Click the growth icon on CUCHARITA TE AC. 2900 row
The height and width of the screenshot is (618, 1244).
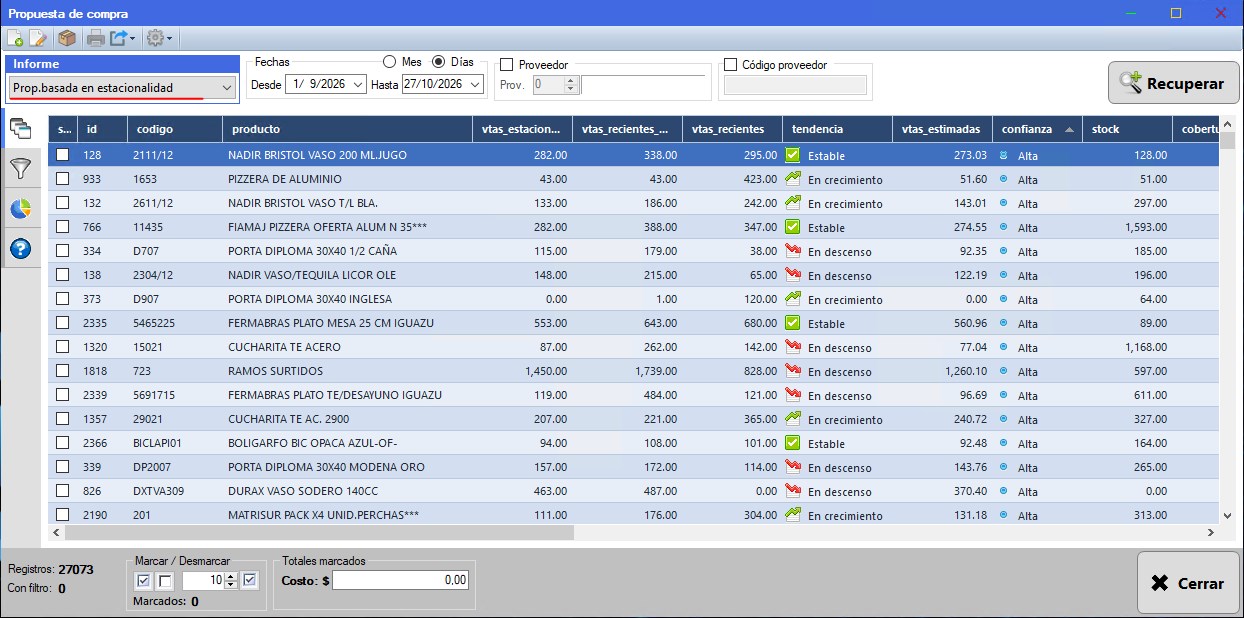click(x=793, y=419)
